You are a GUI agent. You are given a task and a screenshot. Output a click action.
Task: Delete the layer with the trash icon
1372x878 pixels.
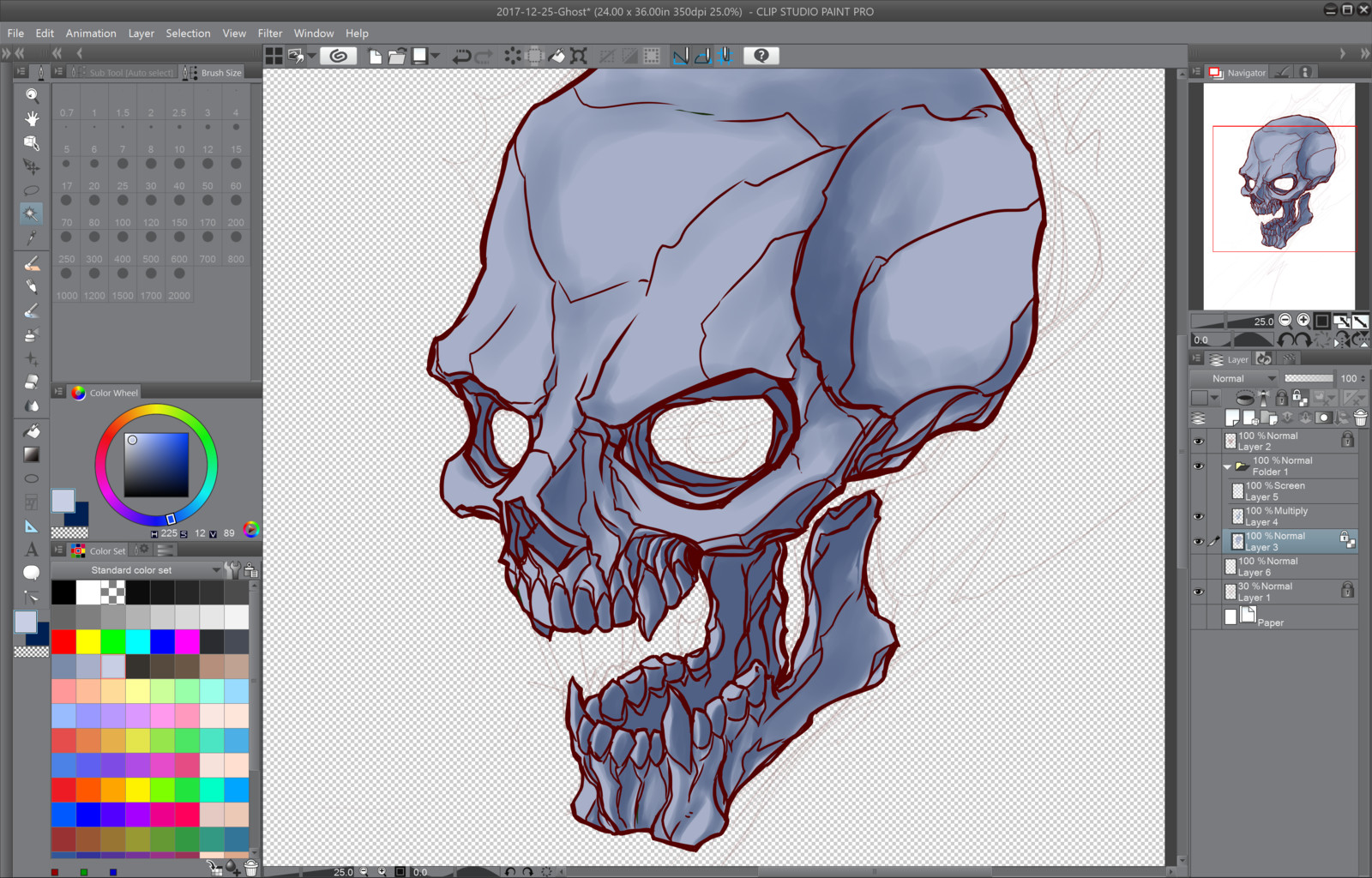click(x=1360, y=418)
